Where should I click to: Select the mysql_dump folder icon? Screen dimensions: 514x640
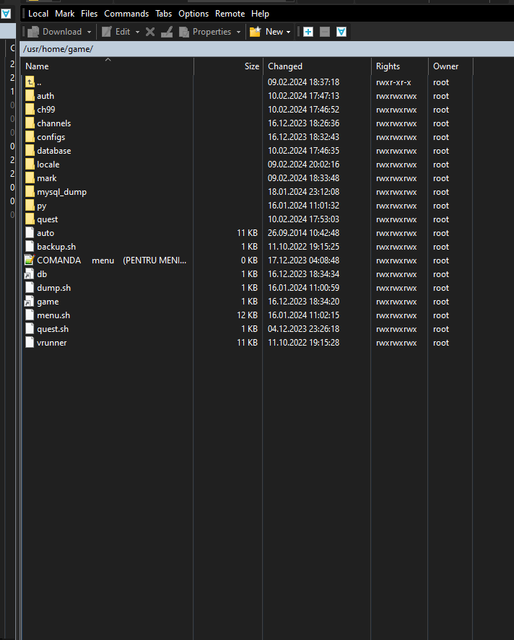[x=30, y=192]
